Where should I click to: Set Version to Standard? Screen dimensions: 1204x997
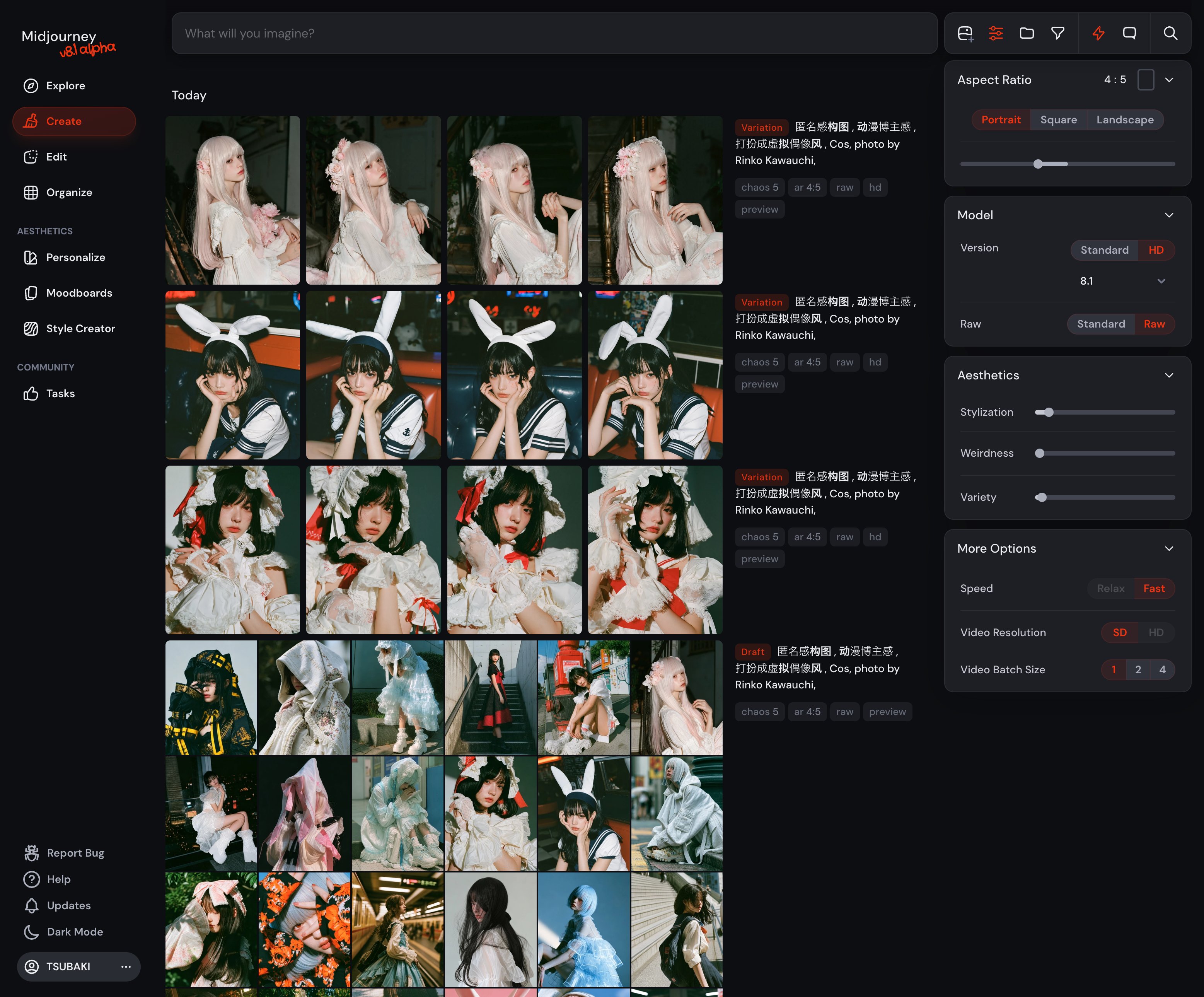coord(1104,250)
